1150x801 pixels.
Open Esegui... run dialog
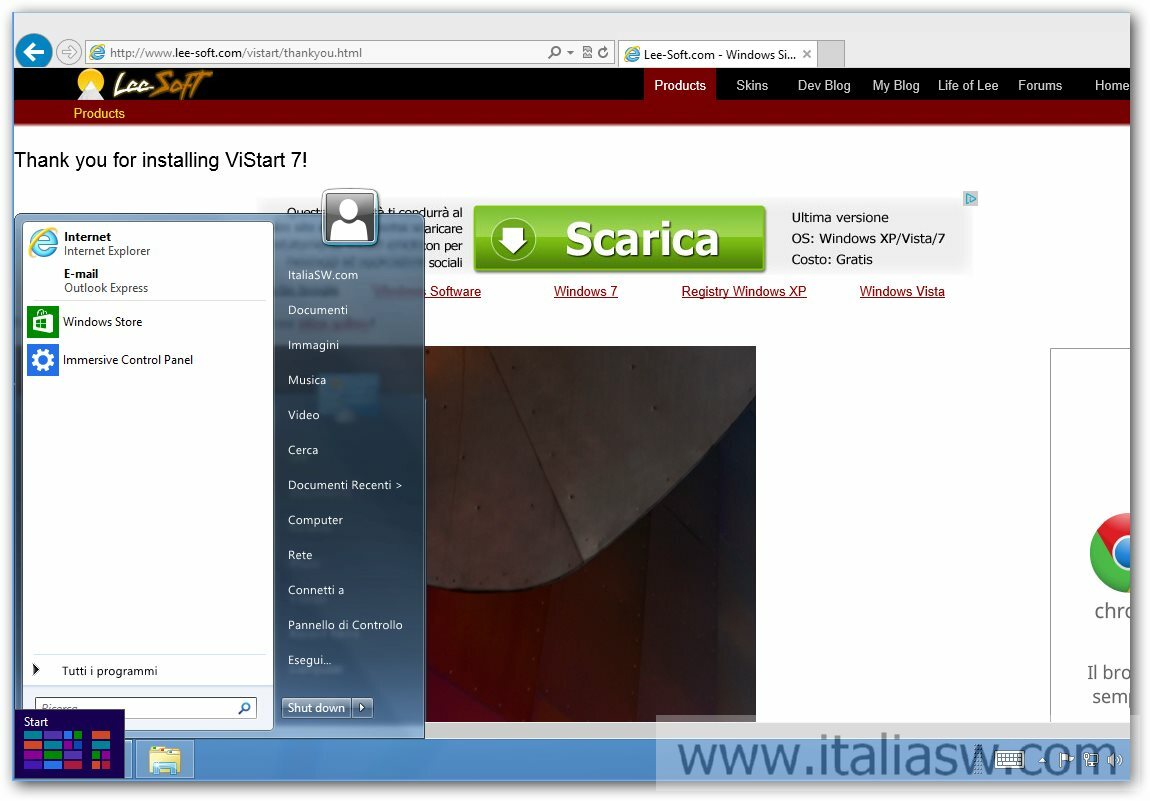[309, 660]
